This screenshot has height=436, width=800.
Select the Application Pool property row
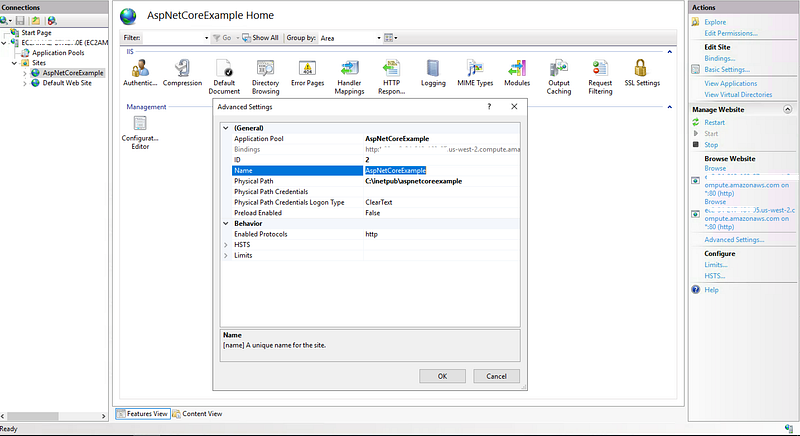(x=376, y=139)
